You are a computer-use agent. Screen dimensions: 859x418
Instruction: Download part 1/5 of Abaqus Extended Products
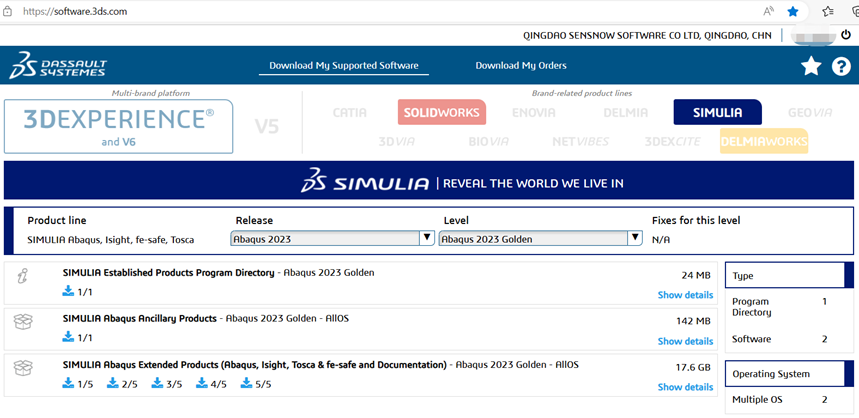click(x=77, y=384)
